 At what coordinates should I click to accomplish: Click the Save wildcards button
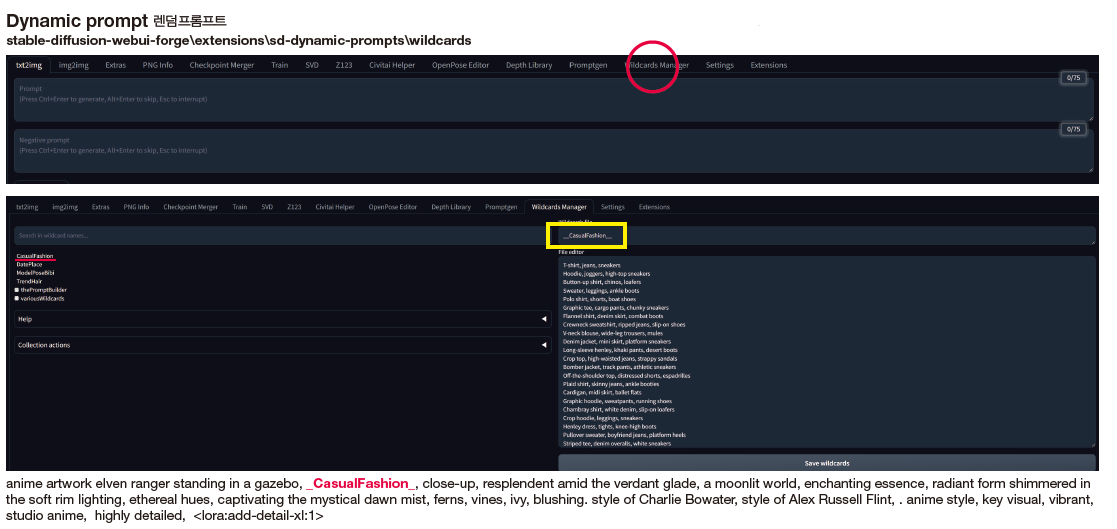pyautogui.click(x=826, y=463)
